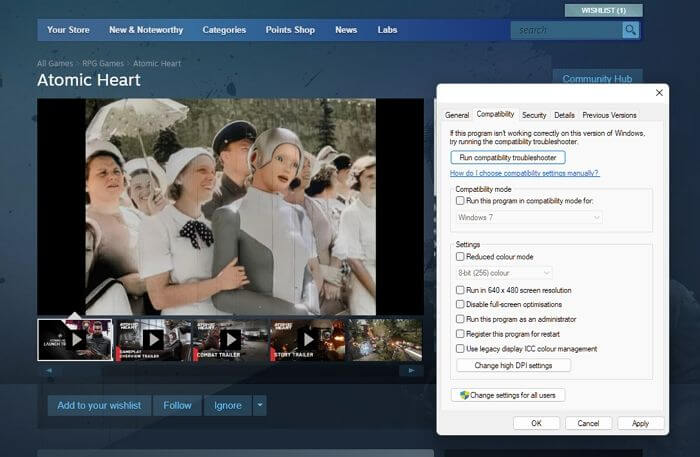Open the Community Hub
700x457 pixels.
(597, 79)
